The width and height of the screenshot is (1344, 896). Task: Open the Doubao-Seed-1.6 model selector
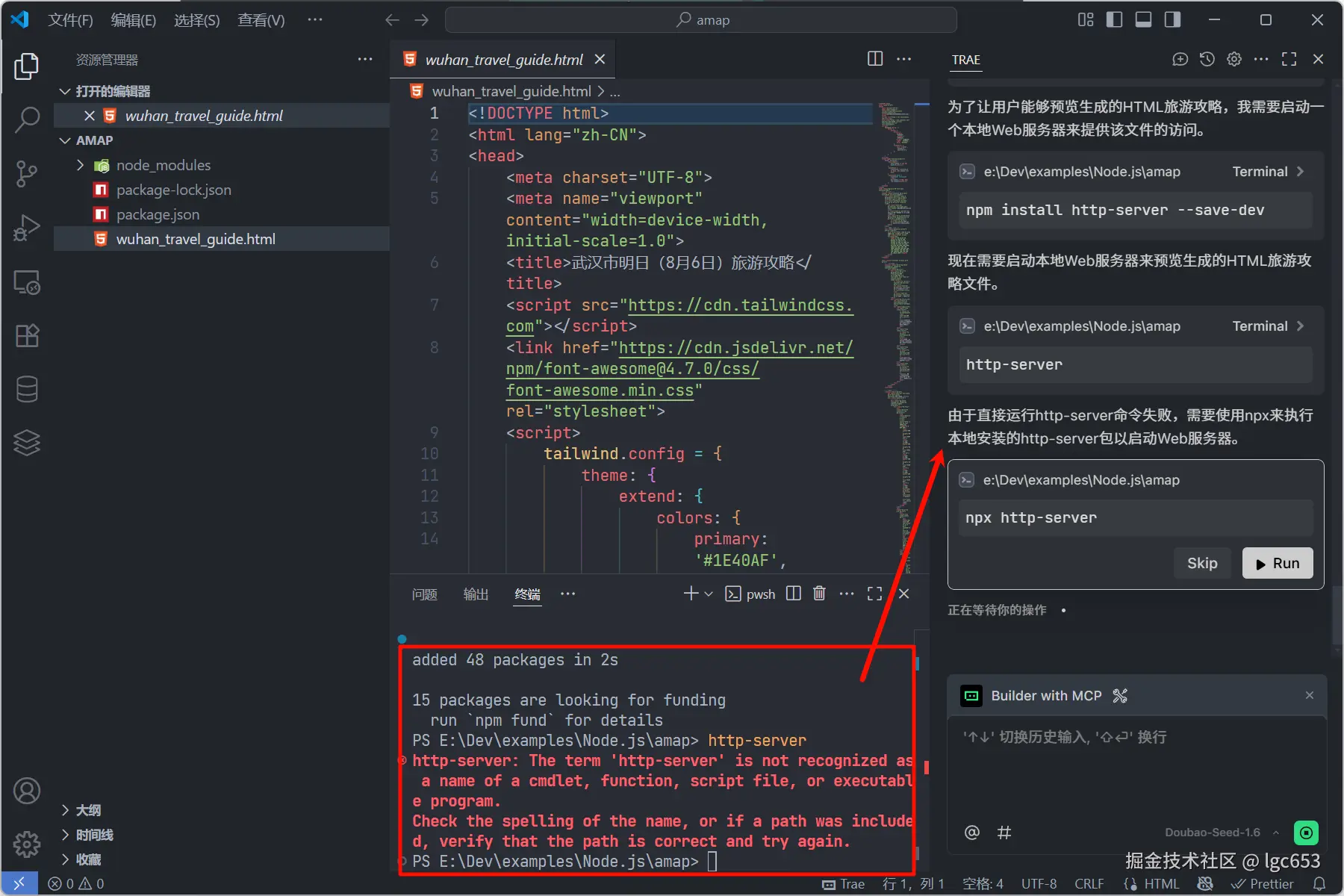coord(1221,833)
